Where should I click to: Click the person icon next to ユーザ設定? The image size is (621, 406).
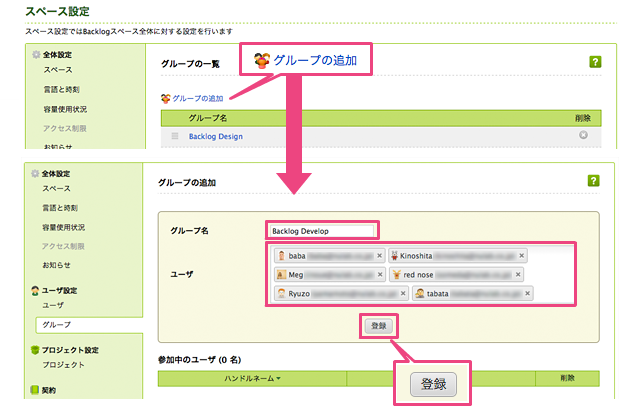35,291
